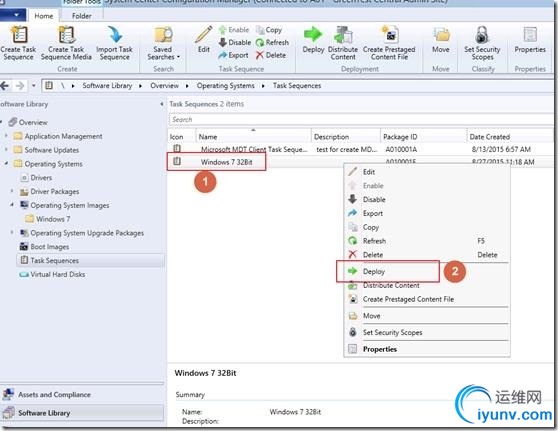Open Assets and Compliance workspace
The image size is (558, 431).
[82, 394]
